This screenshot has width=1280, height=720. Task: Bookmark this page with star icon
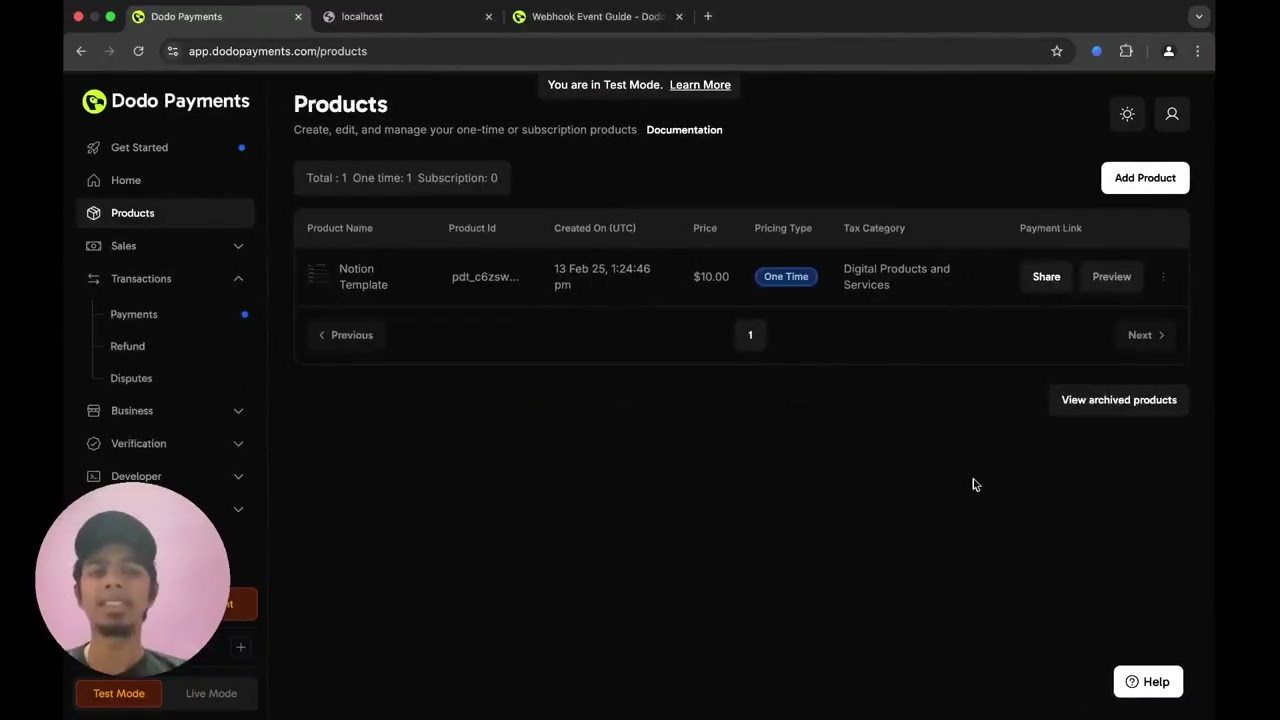pyautogui.click(x=1057, y=51)
